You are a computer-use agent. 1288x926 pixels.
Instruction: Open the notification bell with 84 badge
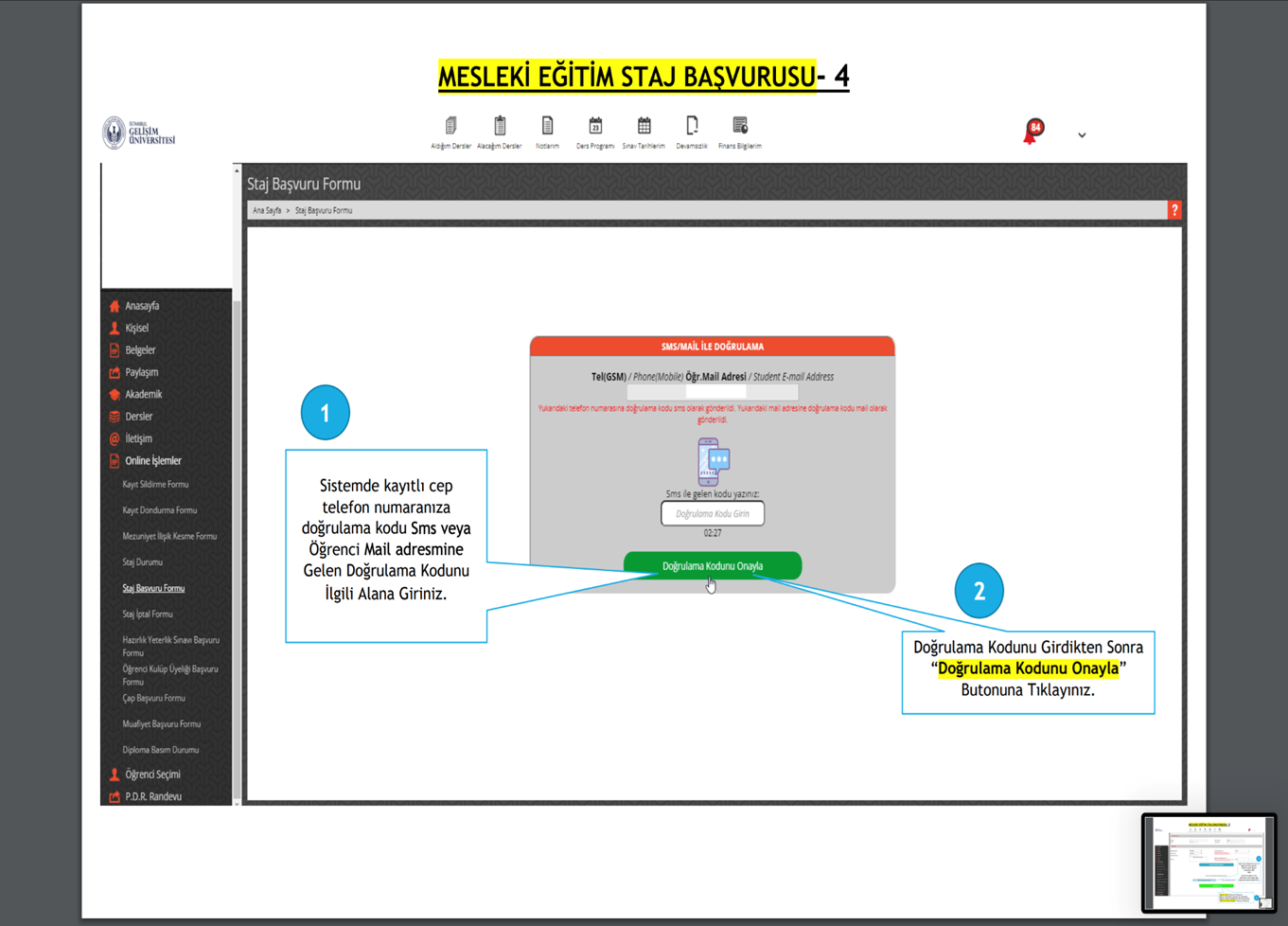1032,133
